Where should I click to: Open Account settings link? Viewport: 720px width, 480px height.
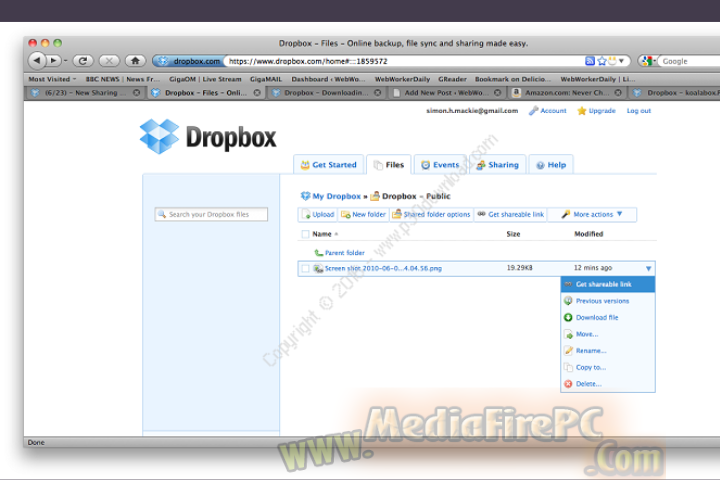pos(548,111)
